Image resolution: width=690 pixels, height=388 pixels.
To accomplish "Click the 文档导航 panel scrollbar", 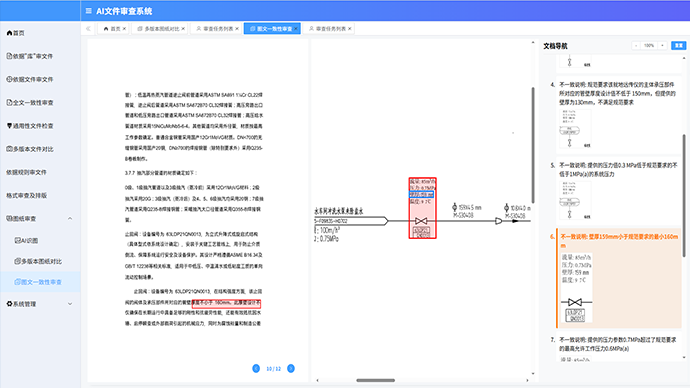I will [x=684, y=196].
